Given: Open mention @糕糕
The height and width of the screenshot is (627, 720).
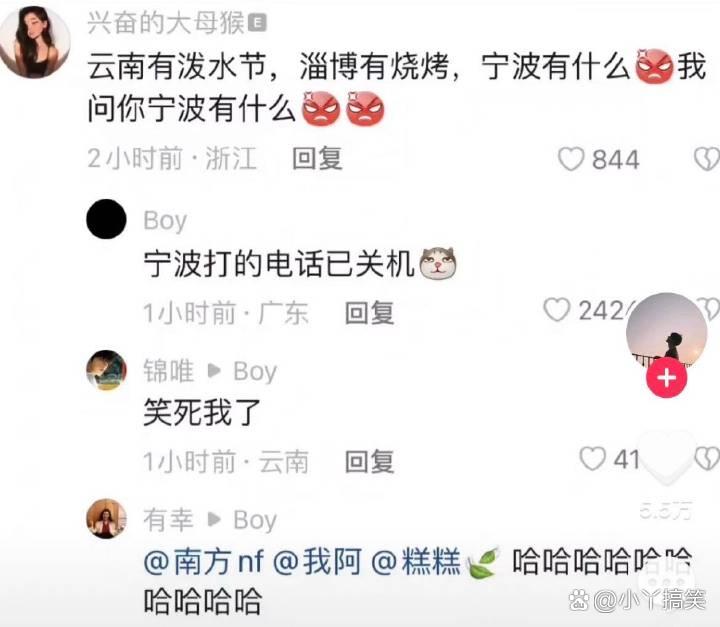Looking at the screenshot, I should pos(416,561).
